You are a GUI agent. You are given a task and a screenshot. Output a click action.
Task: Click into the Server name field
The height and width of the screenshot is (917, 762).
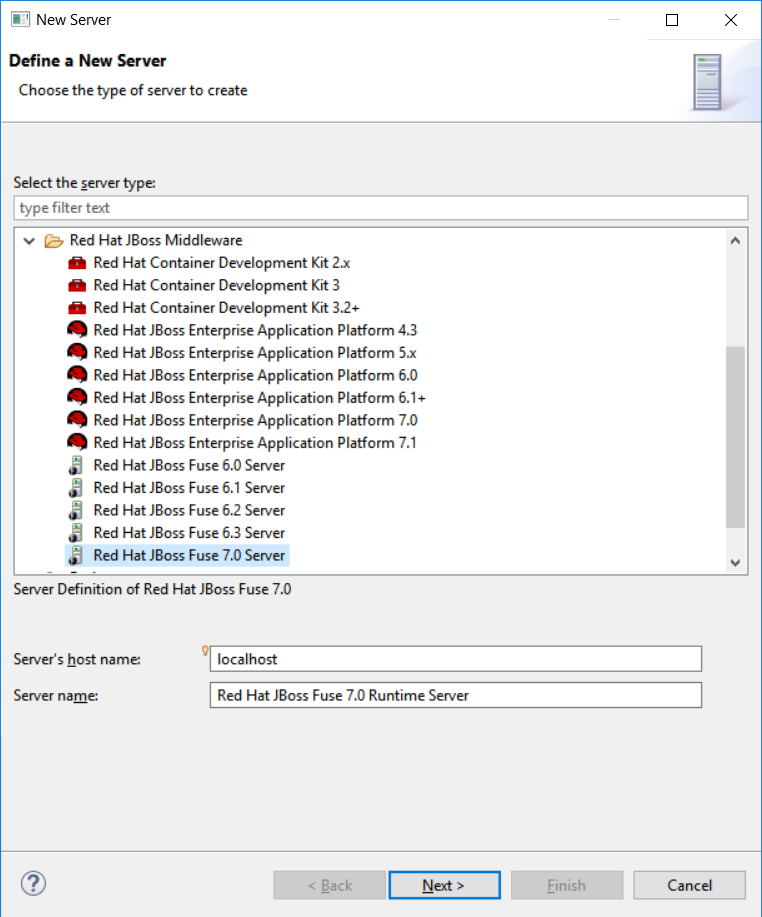[x=455, y=695]
